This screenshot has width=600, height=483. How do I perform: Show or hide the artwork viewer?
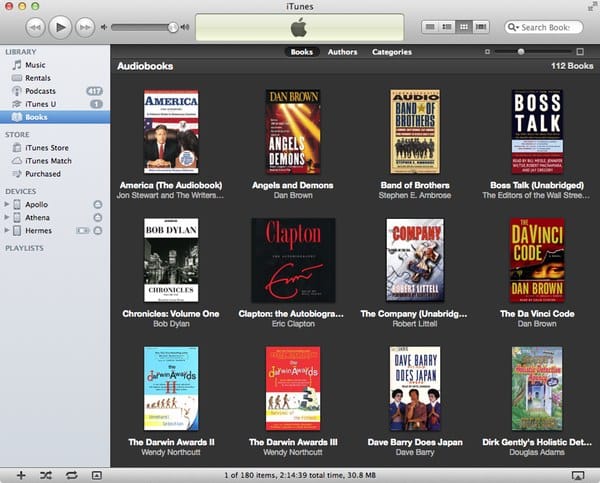click(96, 475)
